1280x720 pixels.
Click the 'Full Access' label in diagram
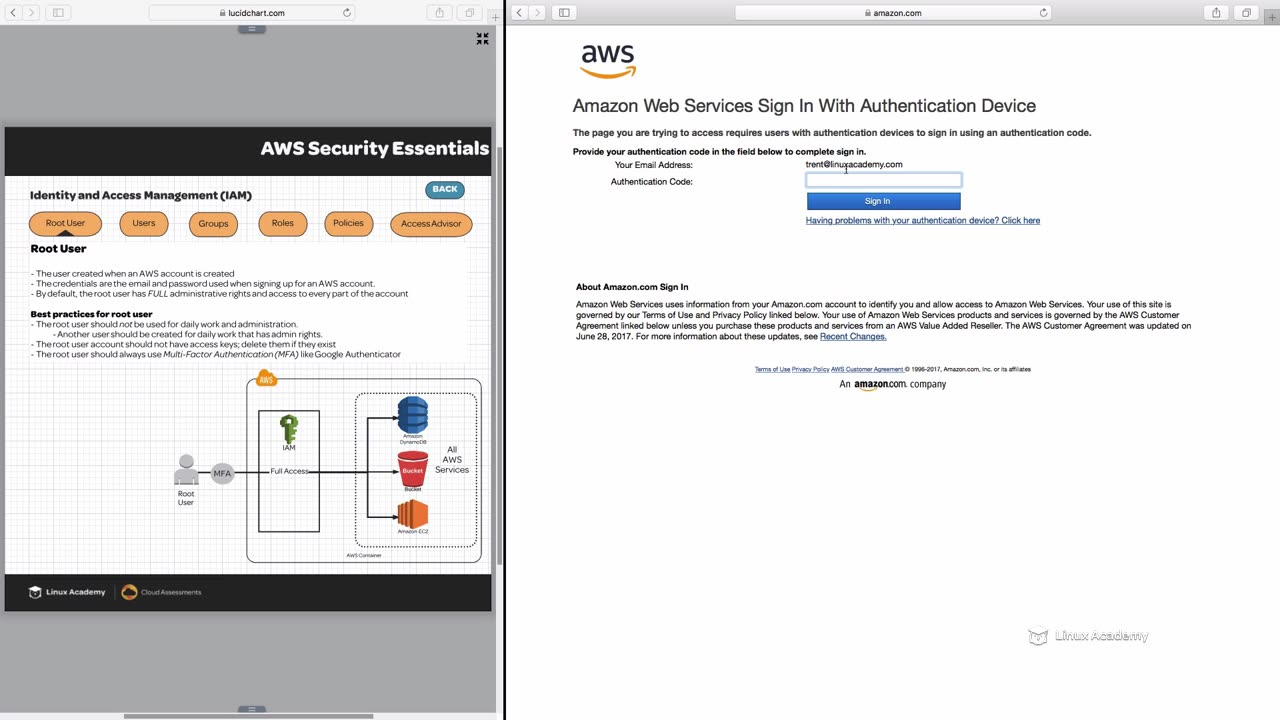289,471
